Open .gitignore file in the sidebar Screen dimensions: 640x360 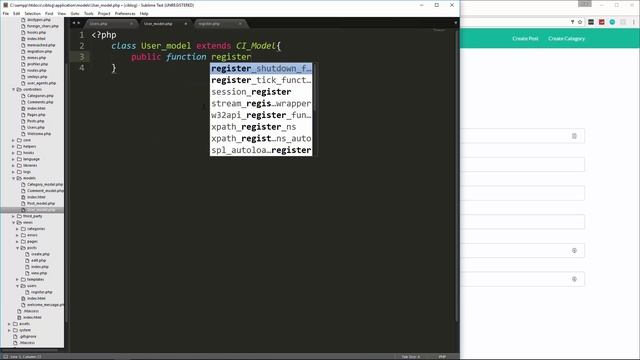[28, 336]
